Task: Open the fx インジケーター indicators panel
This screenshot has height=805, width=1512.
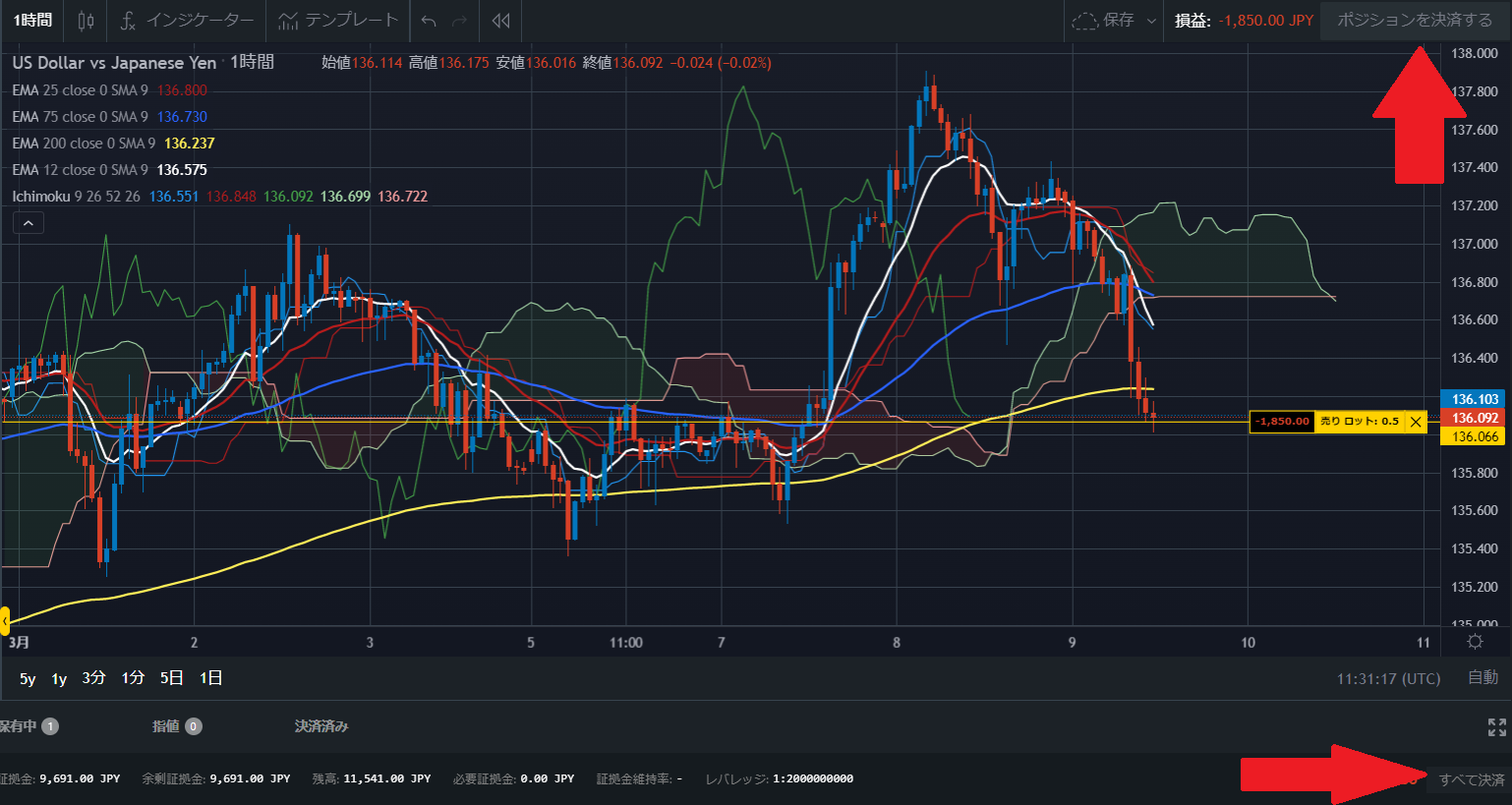Action: pyautogui.click(x=187, y=21)
